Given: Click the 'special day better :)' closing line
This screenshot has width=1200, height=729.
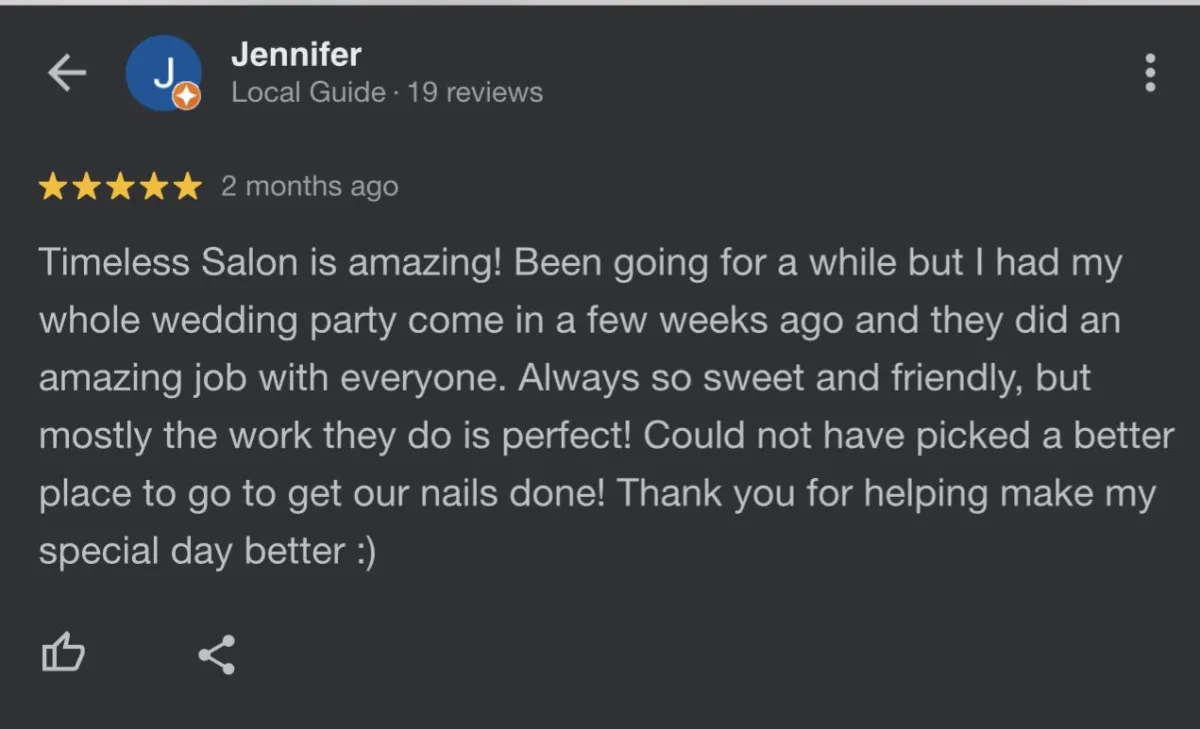Looking at the screenshot, I should tap(207, 553).
